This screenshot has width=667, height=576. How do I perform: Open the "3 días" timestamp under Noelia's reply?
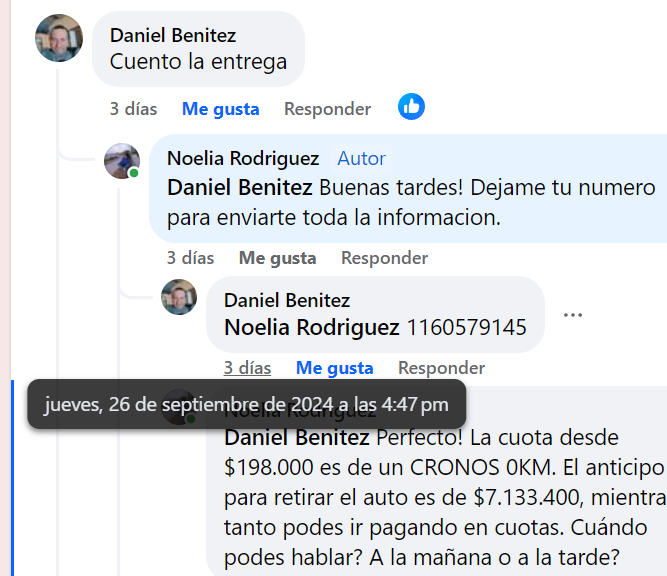(x=190, y=258)
